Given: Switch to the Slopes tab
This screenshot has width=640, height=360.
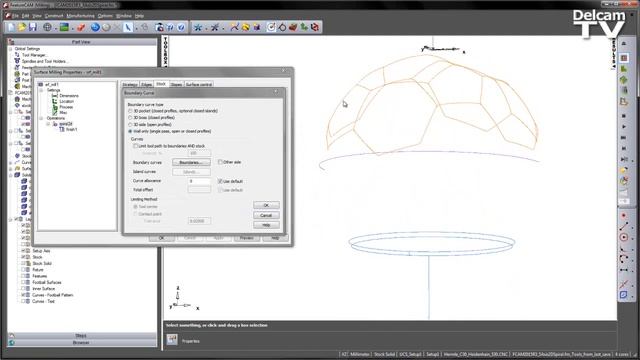Looking at the screenshot, I should [x=176, y=84].
